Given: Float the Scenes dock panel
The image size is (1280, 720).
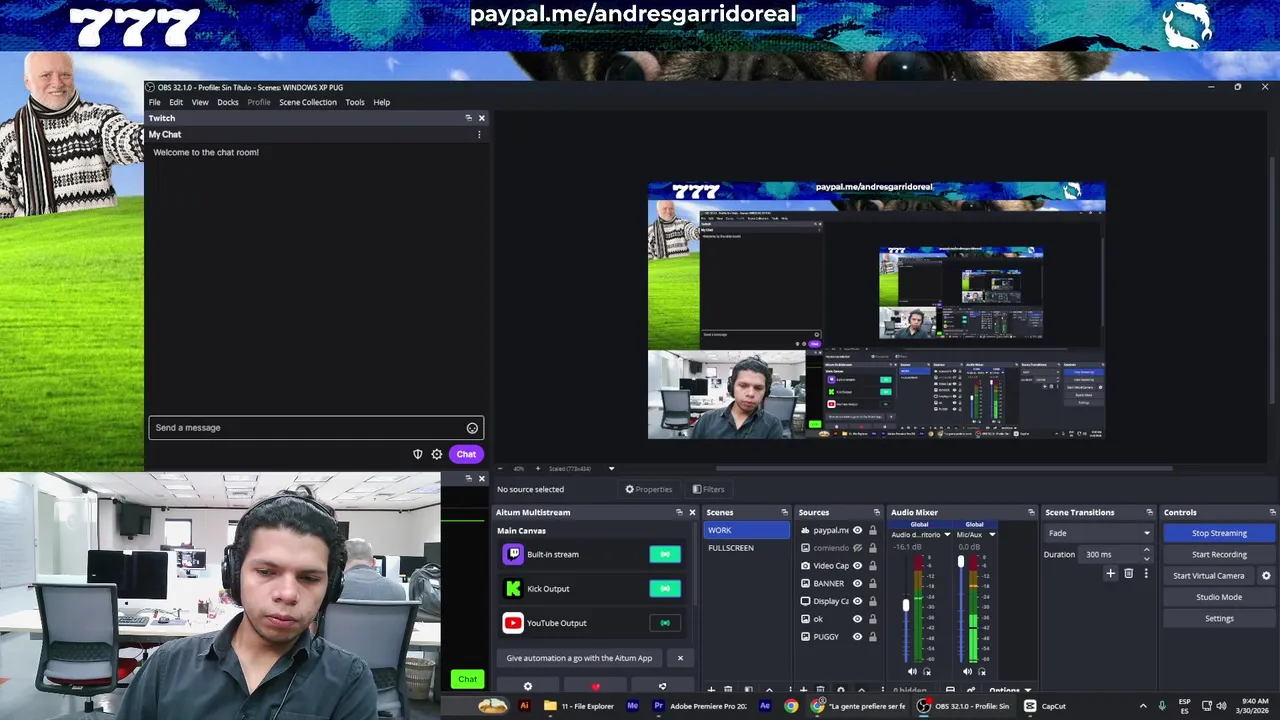Looking at the screenshot, I should click(784, 512).
